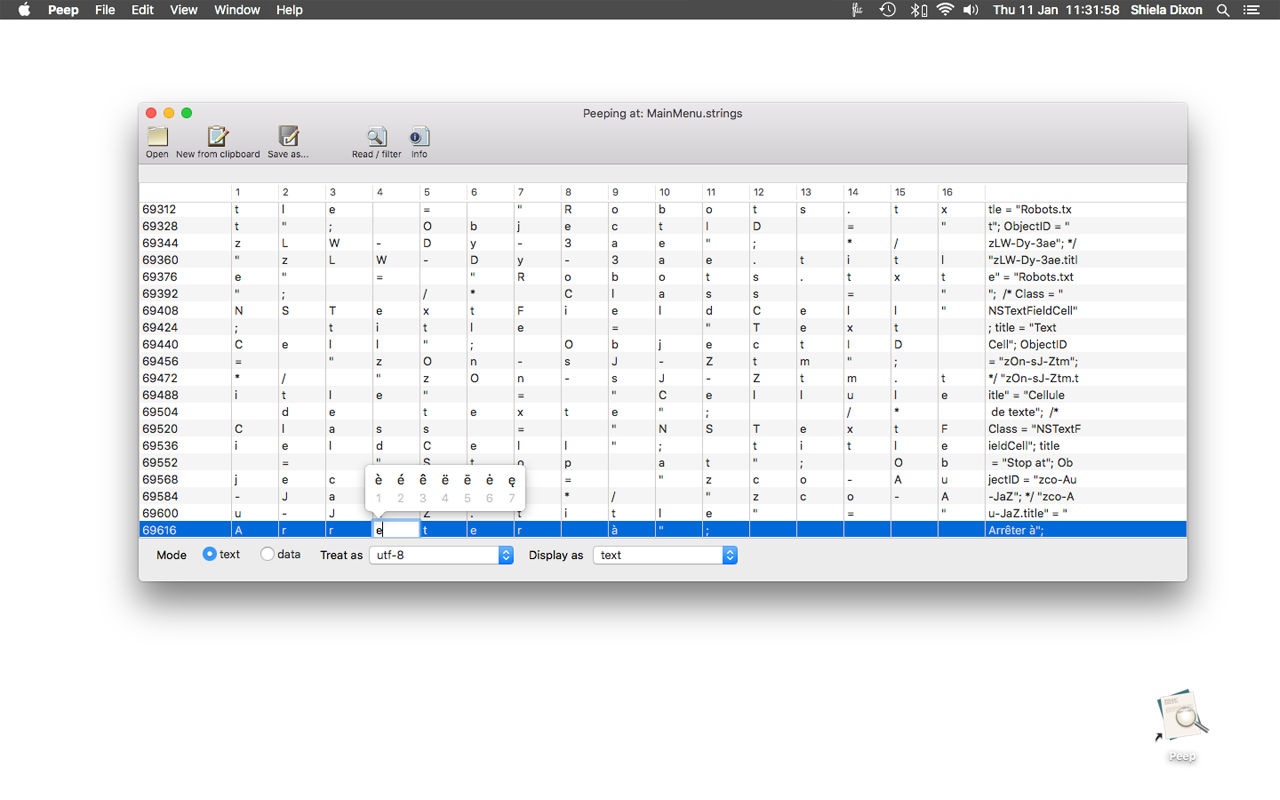
Task: Click the text 'itle" = "Cellule'
Action: [x=1027, y=395]
